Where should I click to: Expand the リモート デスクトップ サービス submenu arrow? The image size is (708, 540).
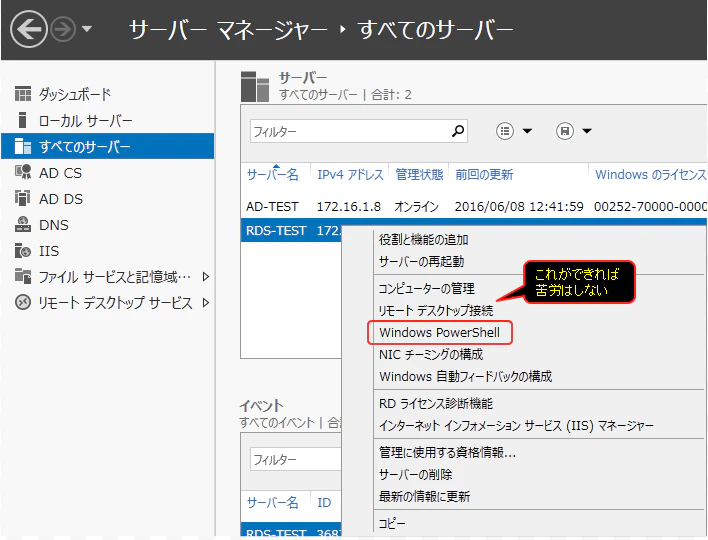(x=206, y=303)
